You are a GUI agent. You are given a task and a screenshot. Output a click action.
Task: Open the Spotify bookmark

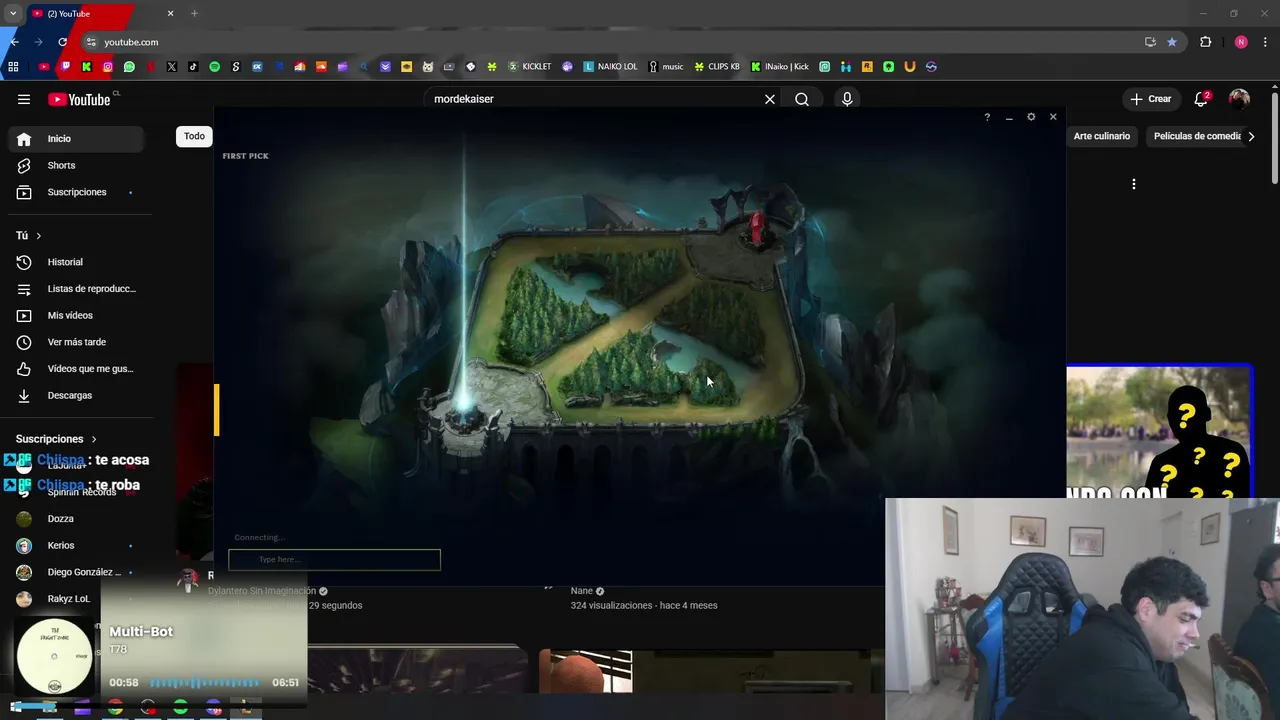(x=214, y=67)
